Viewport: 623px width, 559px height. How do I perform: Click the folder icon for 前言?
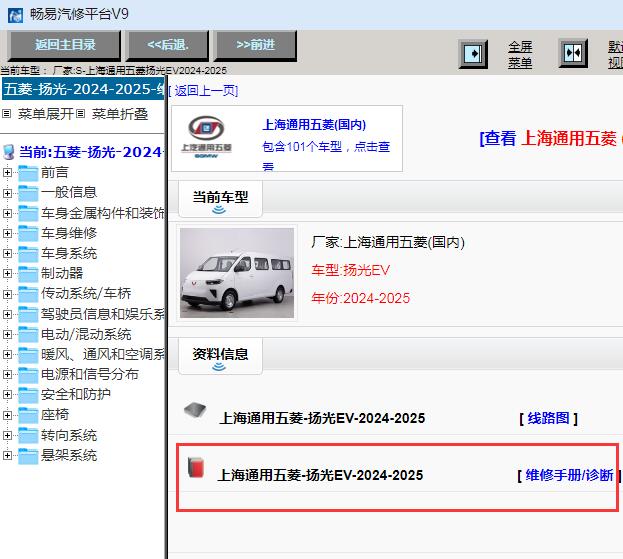[28, 173]
